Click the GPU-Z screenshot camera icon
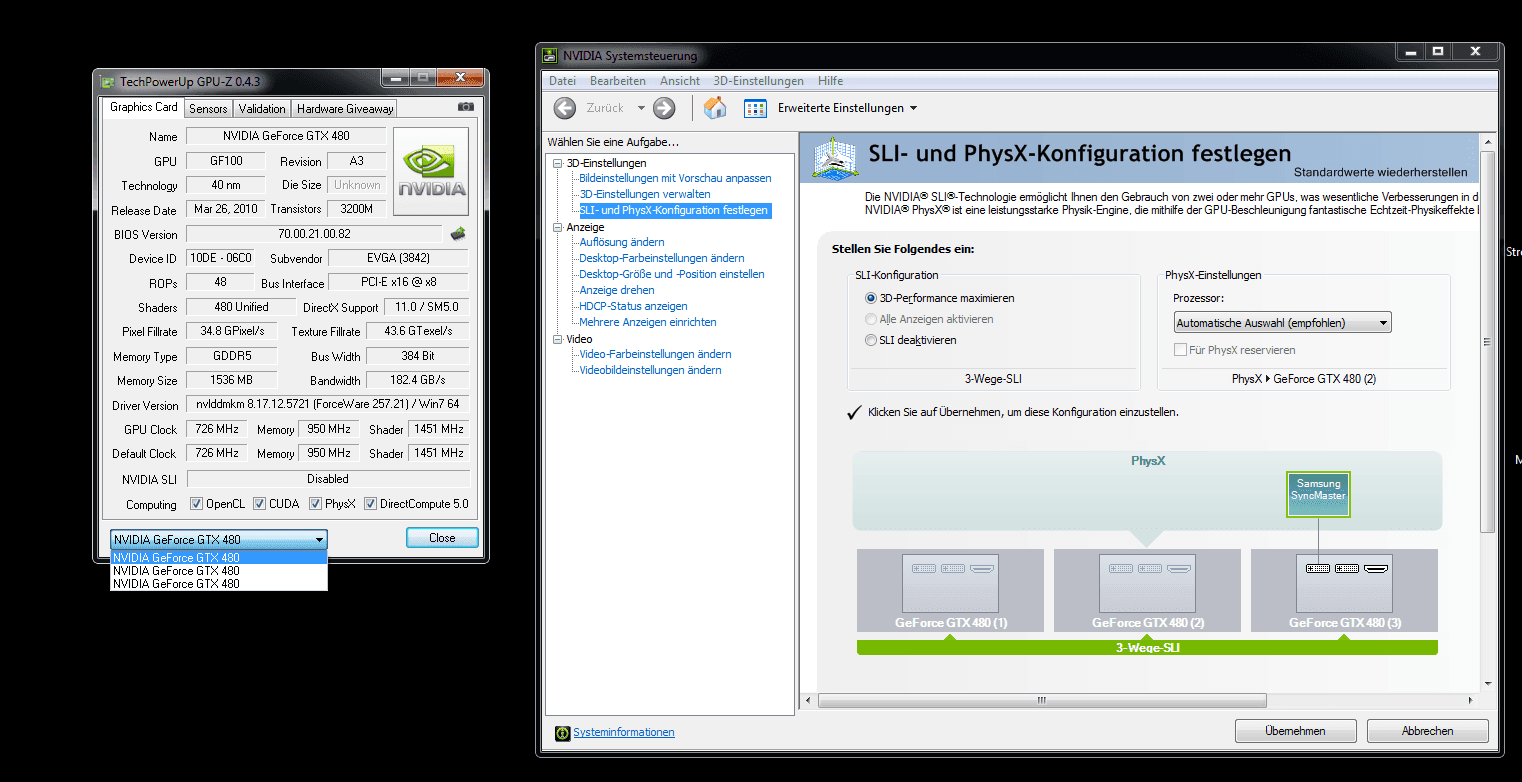This screenshot has width=1522, height=782. (466, 107)
